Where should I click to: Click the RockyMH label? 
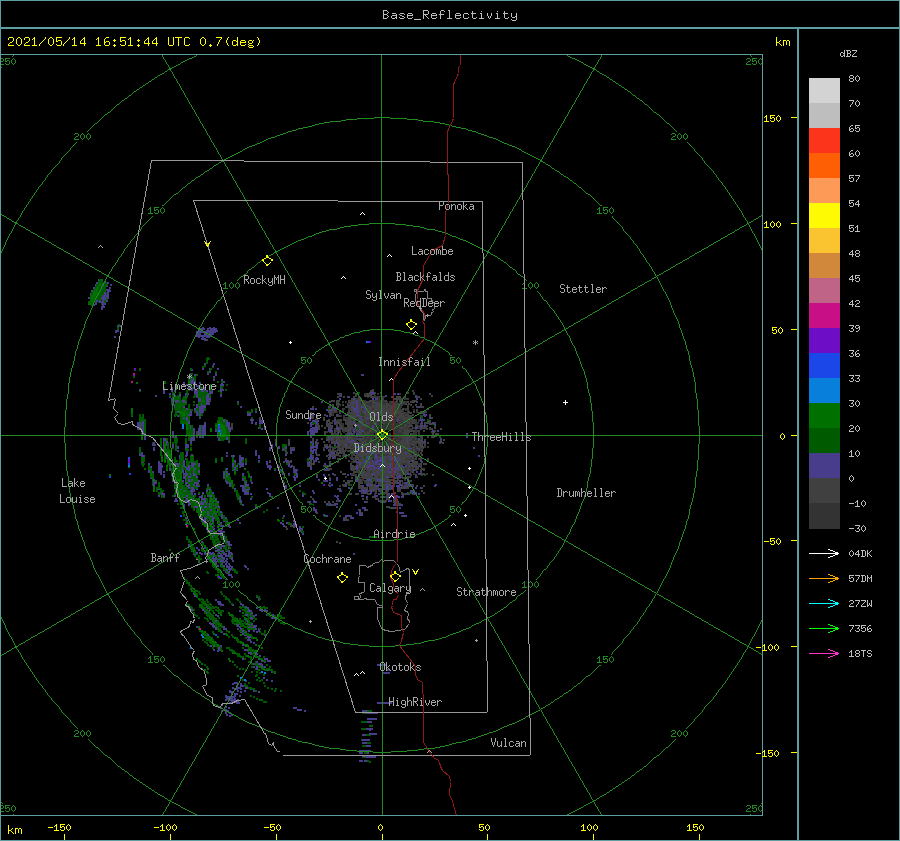(x=263, y=280)
